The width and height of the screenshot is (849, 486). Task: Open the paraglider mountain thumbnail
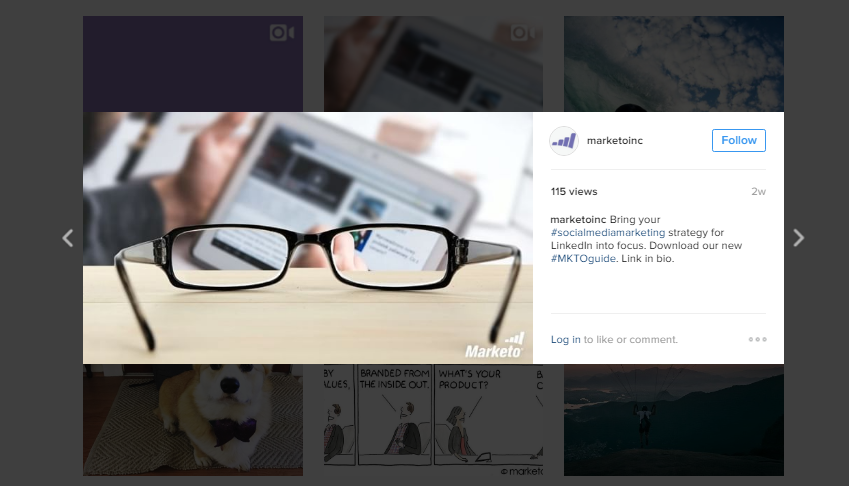click(x=674, y=420)
